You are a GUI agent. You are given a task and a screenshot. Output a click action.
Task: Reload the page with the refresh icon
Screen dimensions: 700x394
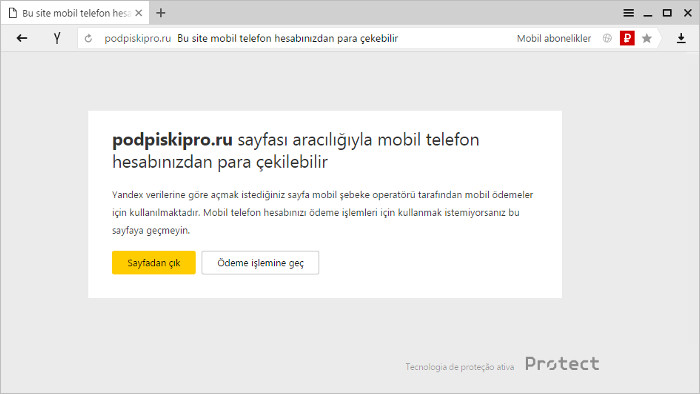pyautogui.click(x=88, y=39)
